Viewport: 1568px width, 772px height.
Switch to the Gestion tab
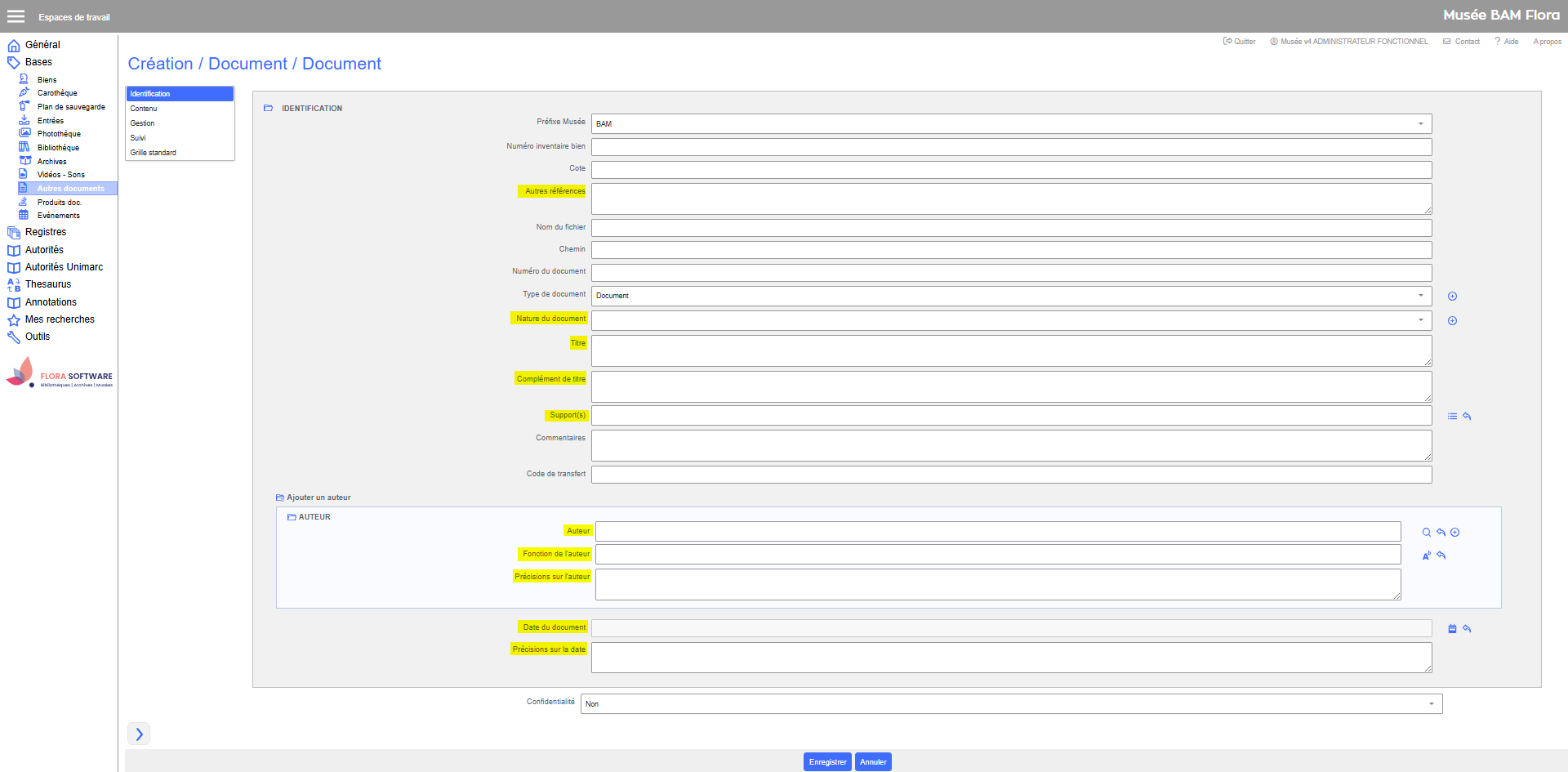(x=143, y=123)
